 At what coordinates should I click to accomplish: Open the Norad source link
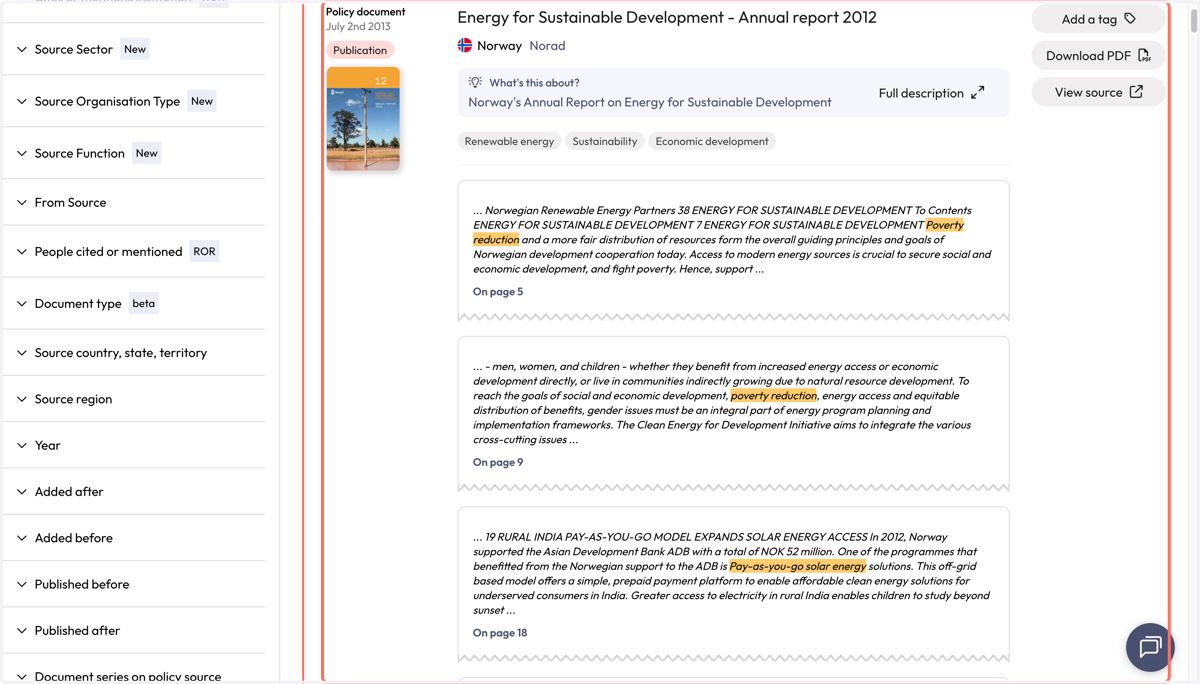(547, 46)
